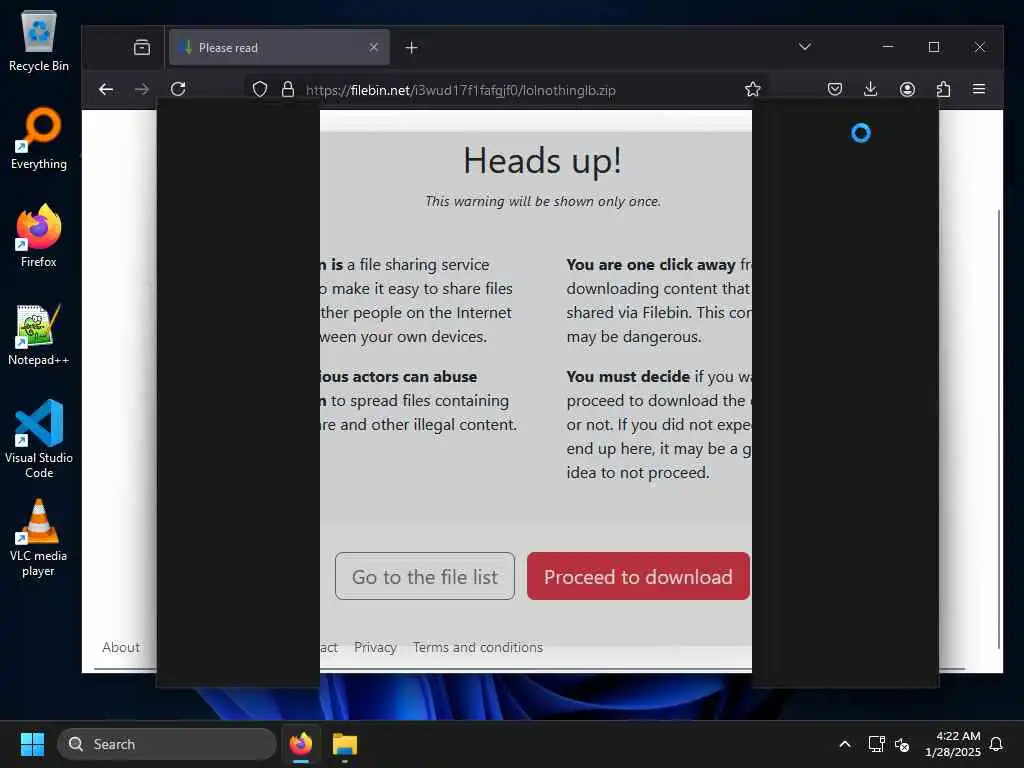Minimize the Firefox window
Screen dimensions: 1024x768
click(888, 47)
